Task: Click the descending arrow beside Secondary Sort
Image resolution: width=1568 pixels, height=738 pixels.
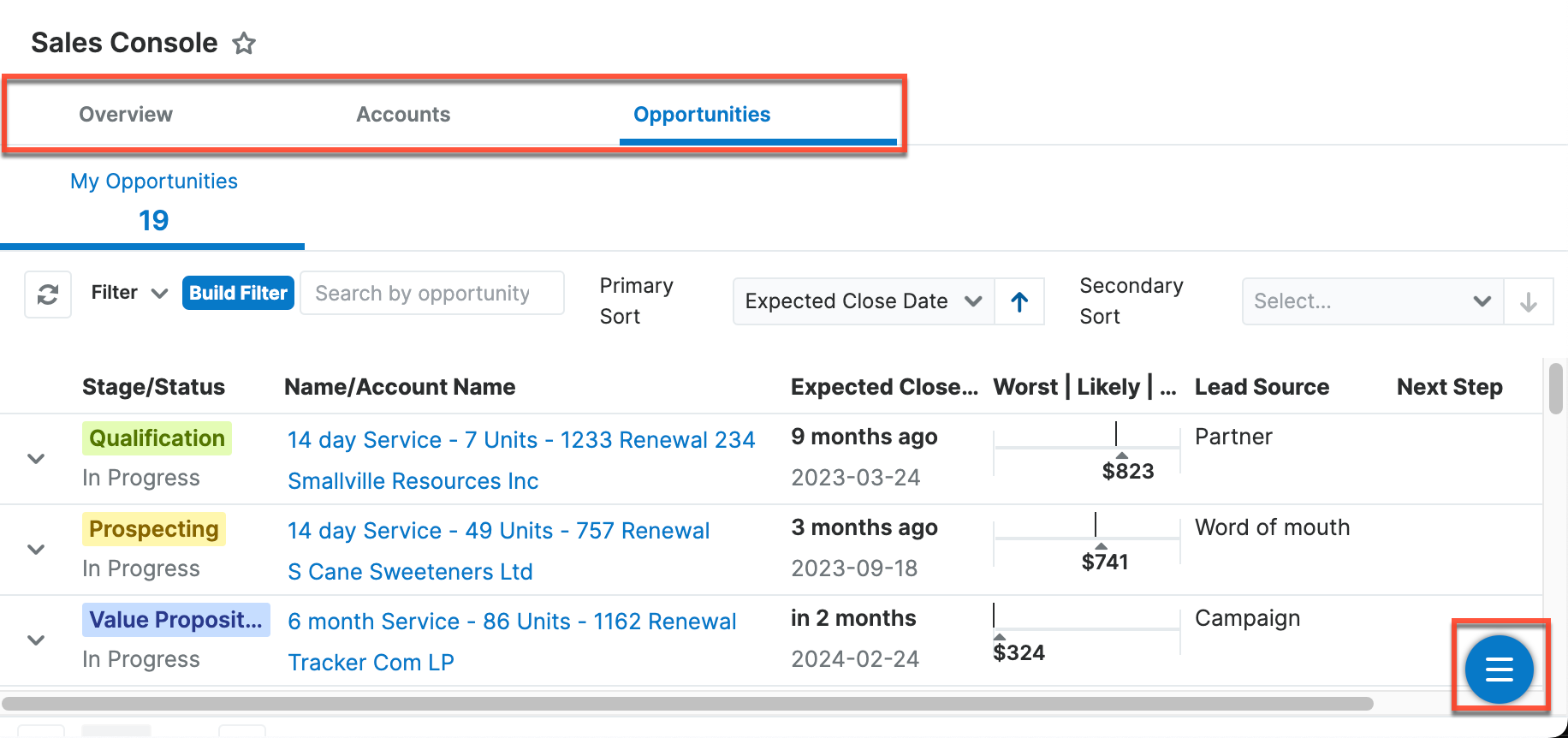Action: [x=1529, y=301]
